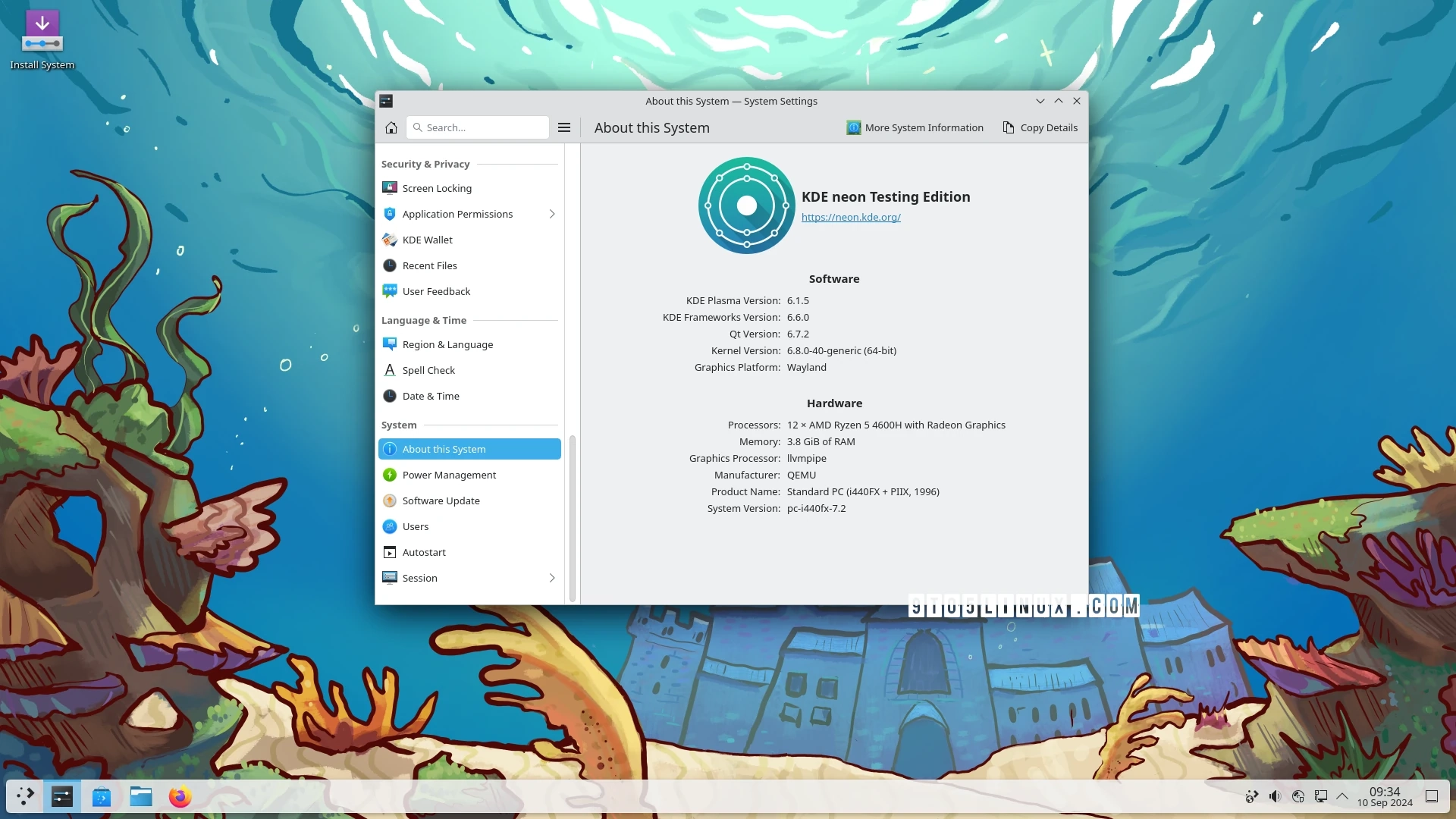Click the Region & Language flag icon
Viewport: 1456px width, 819px height.
(x=390, y=344)
